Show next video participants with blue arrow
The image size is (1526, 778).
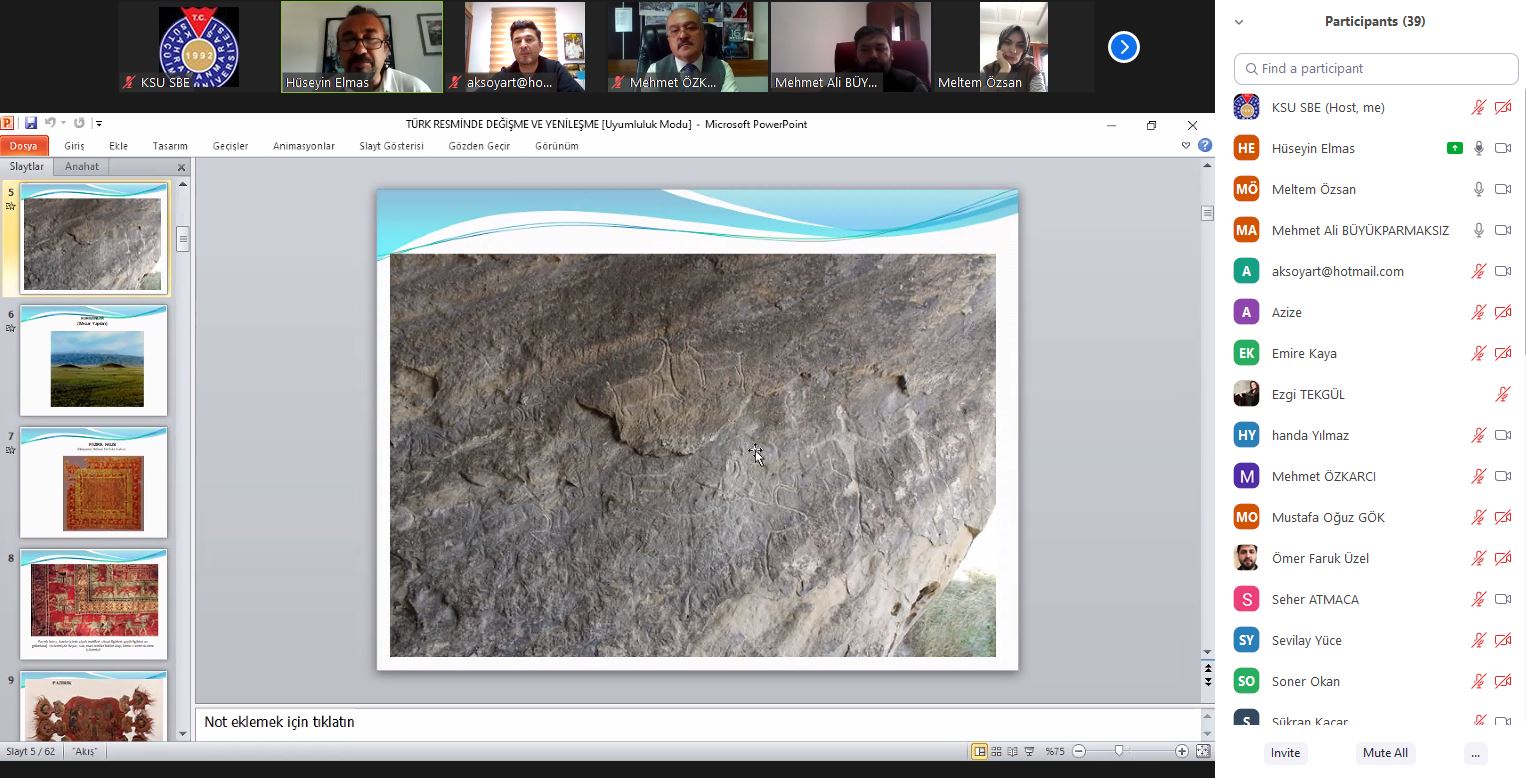1124,47
